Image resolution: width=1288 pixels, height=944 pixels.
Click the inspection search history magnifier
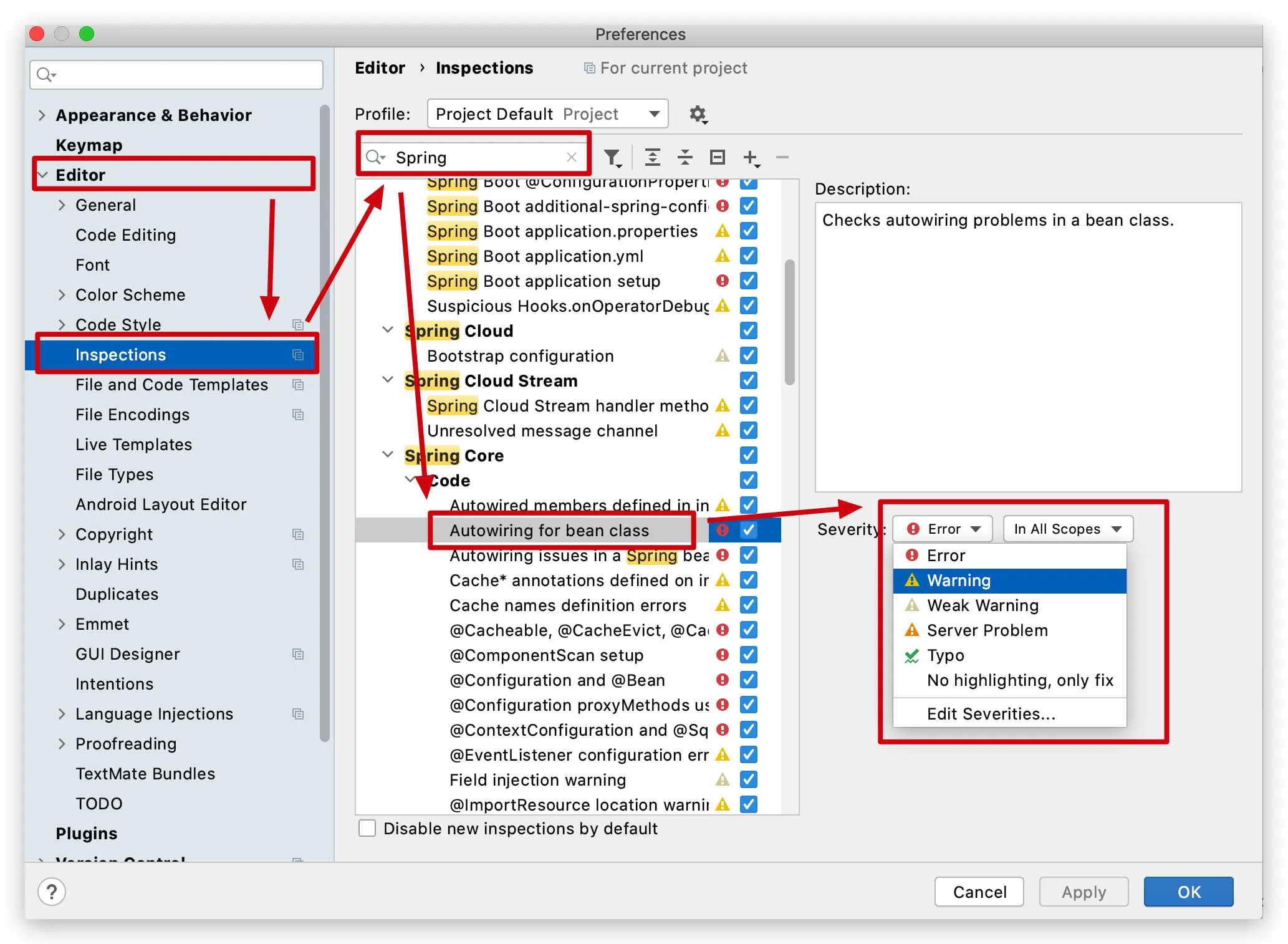pos(376,157)
